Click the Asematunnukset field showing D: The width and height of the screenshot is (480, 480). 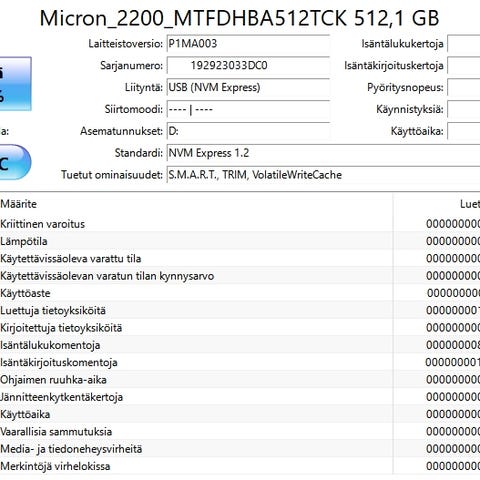(x=248, y=131)
